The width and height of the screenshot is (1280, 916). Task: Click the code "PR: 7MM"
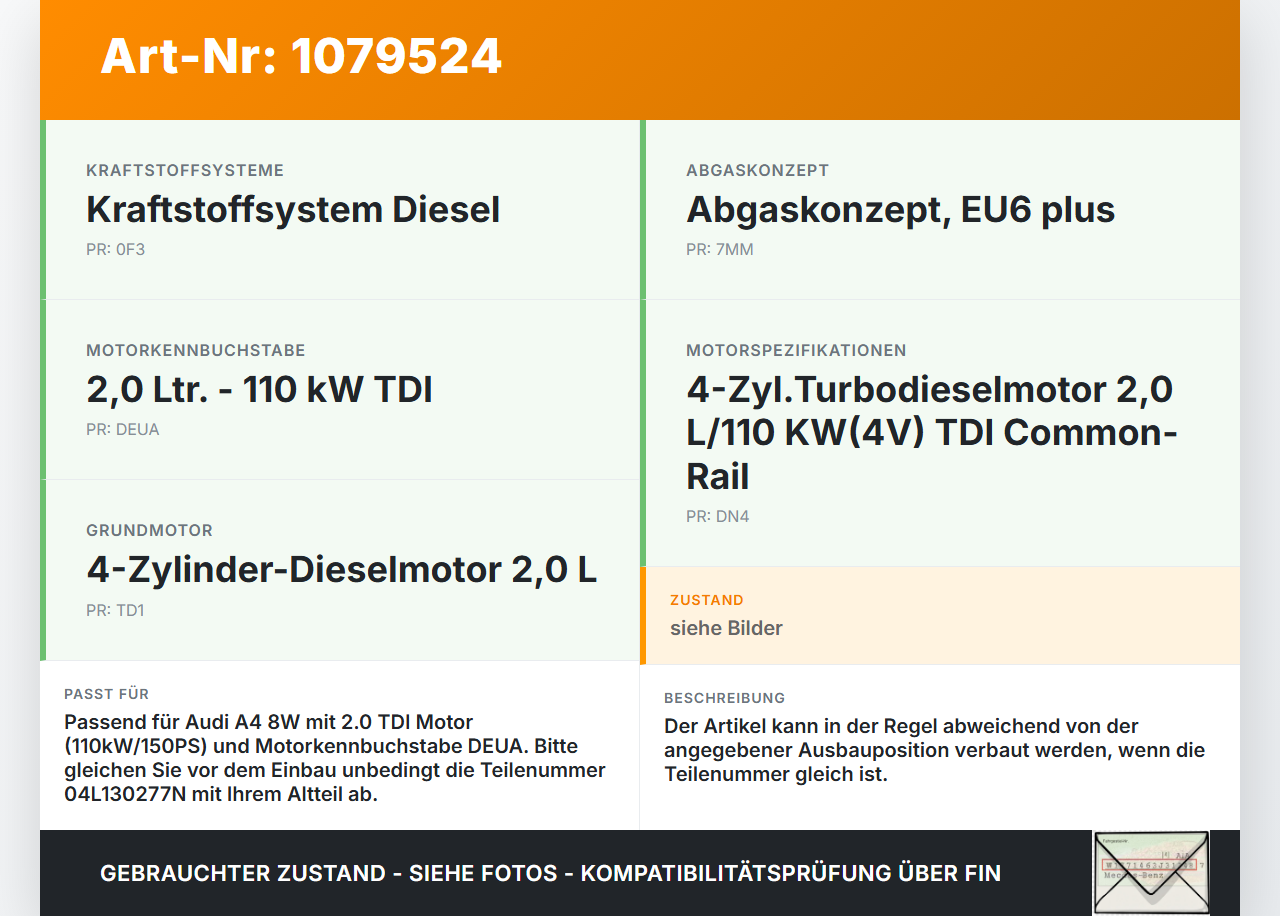pyautogui.click(x=720, y=250)
